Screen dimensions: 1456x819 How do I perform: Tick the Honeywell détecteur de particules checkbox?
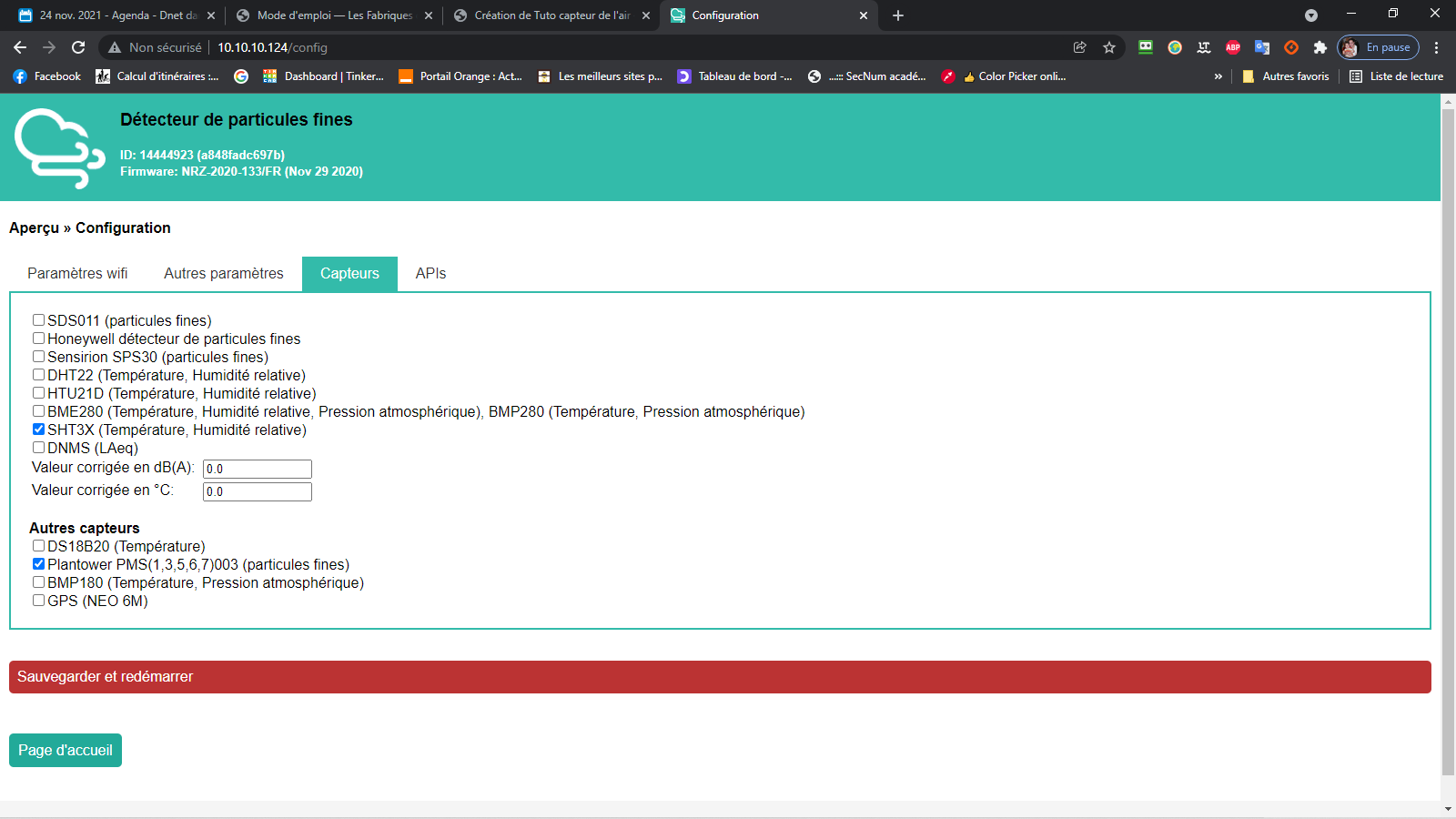coord(39,339)
